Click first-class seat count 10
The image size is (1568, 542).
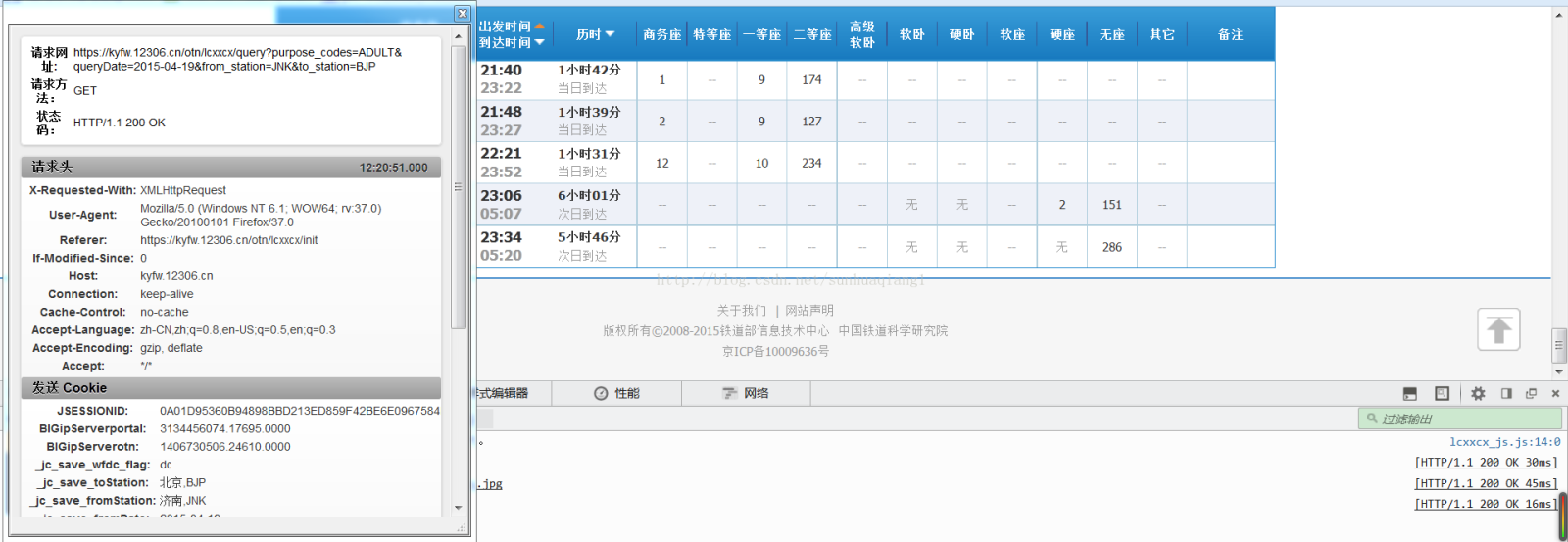click(x=761, y=164)
